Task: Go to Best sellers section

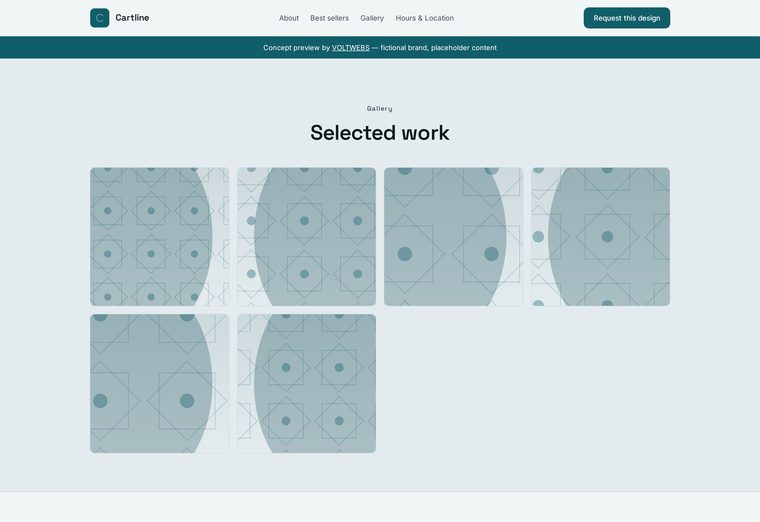Action: [x=330, y=18]
